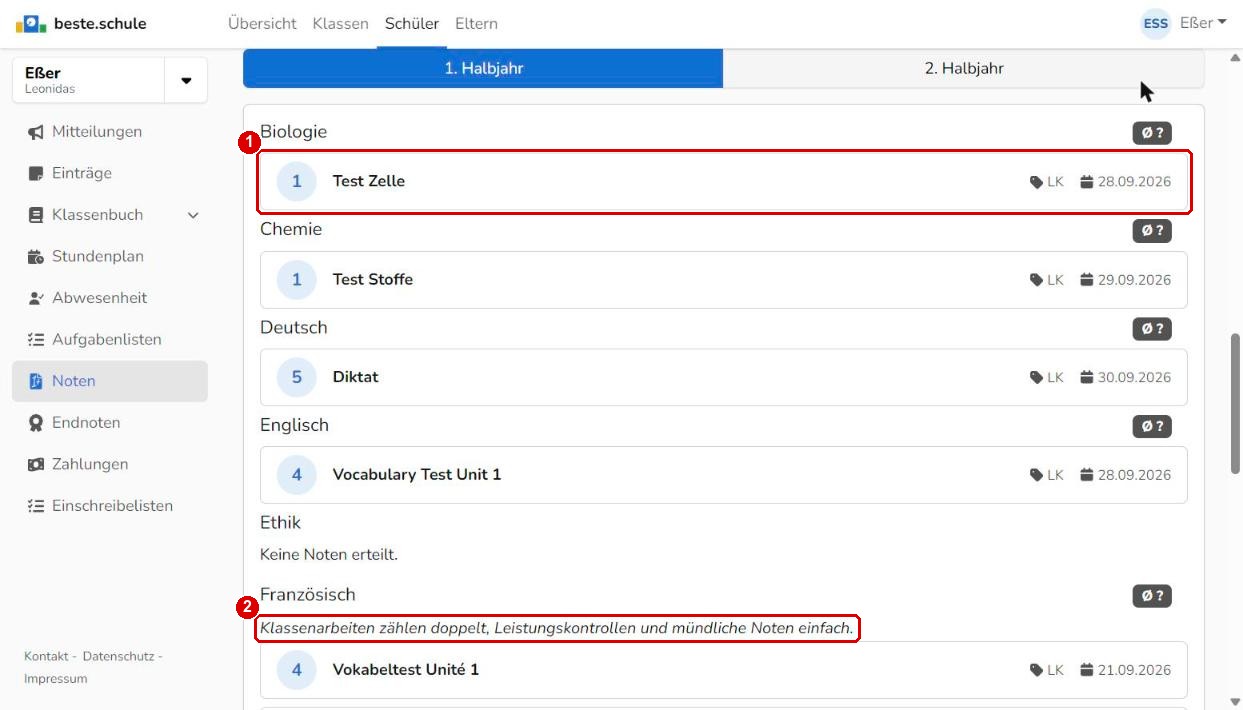The height and width of the screenshot is (710, 1243).
Task: Click the Klassenbuch book icon
Action: pyautogui.click(x=36, y=215)
